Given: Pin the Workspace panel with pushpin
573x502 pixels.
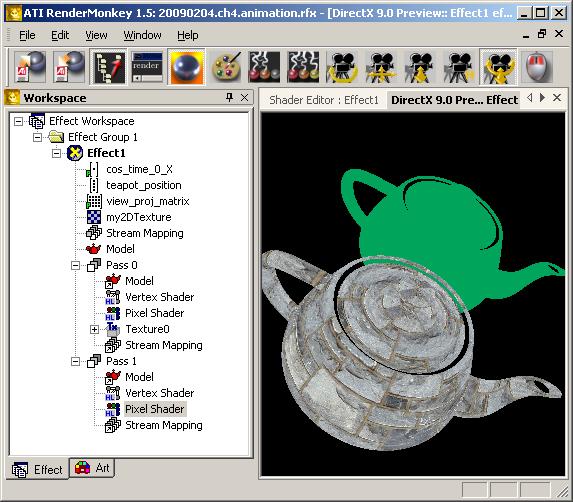Looking at the screenshot, I should pyautogui.click(x=229, y=98).
